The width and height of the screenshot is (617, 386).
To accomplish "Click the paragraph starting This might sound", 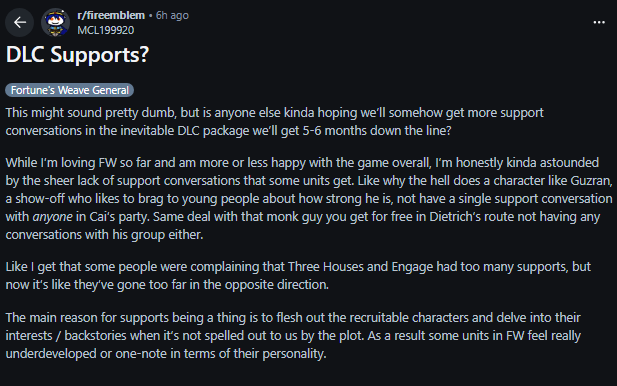I will point(274,122).
